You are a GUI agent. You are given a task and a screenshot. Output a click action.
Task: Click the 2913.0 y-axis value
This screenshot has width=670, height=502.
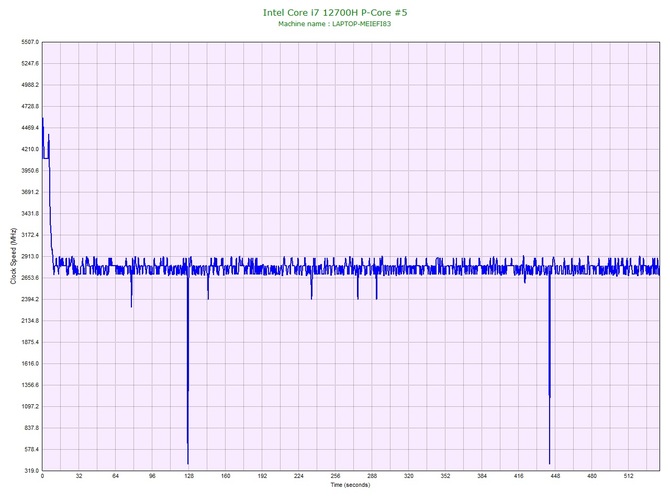pyautogui.click(x=30, y=256)
